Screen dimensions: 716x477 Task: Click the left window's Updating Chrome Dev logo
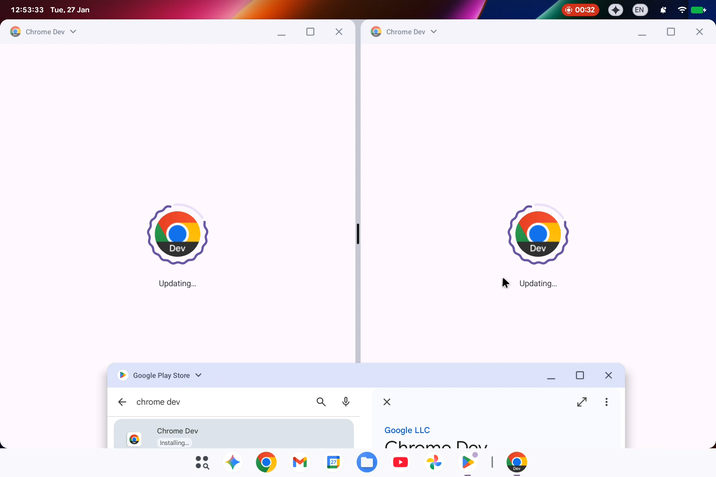point(178,234)
